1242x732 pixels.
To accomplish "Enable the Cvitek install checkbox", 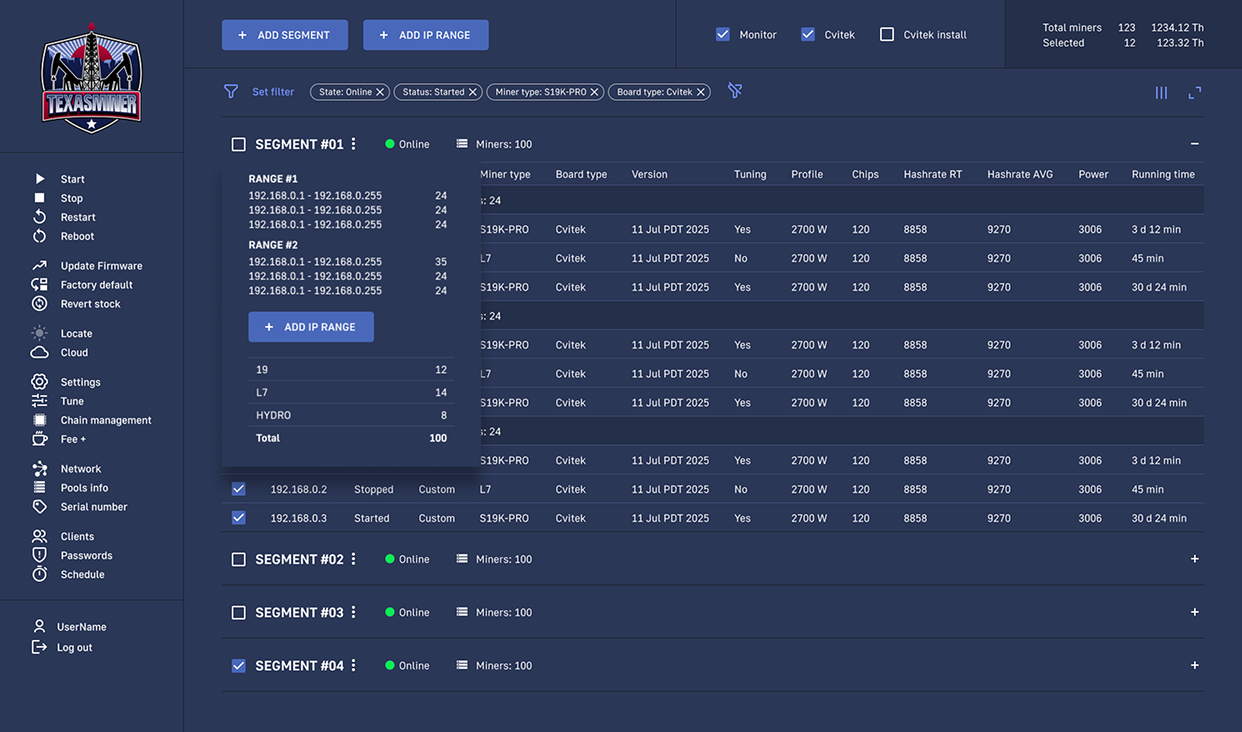I will pos(886,33).
